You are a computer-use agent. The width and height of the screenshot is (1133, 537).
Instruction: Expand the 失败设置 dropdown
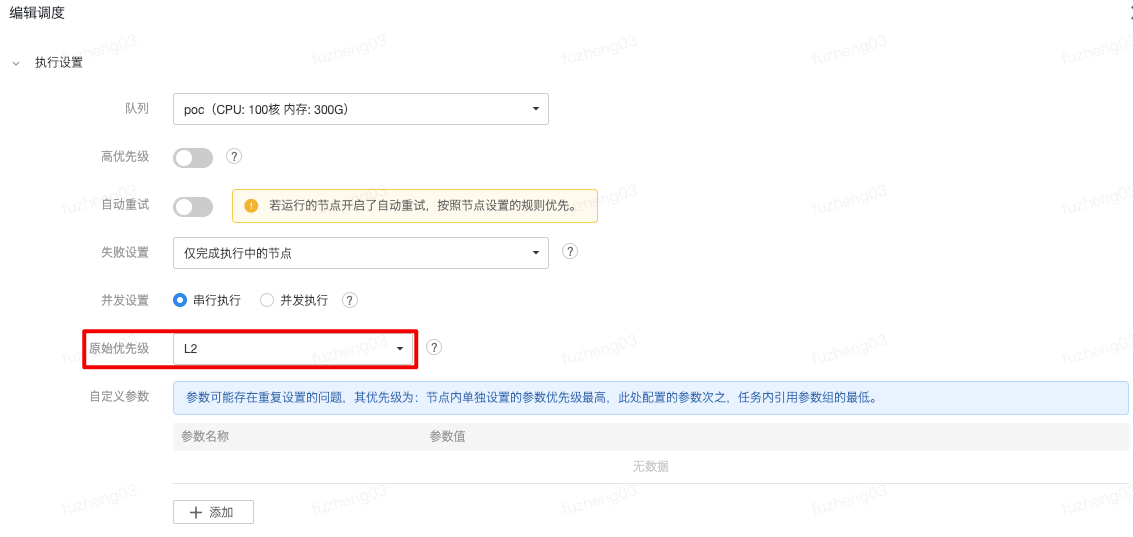tap(360, 253)
